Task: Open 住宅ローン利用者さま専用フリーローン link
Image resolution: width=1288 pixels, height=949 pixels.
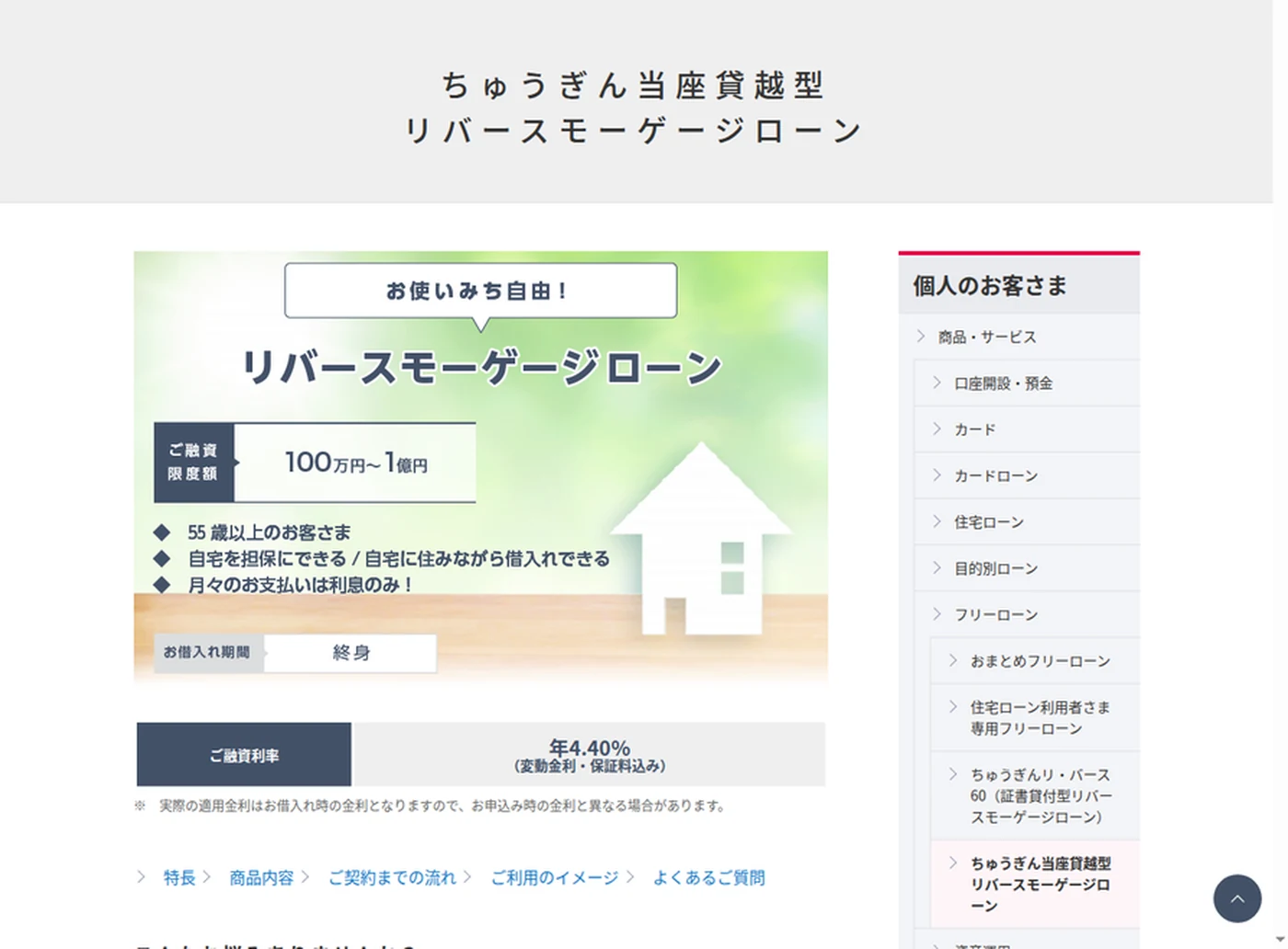Action: coord(1035,718)
